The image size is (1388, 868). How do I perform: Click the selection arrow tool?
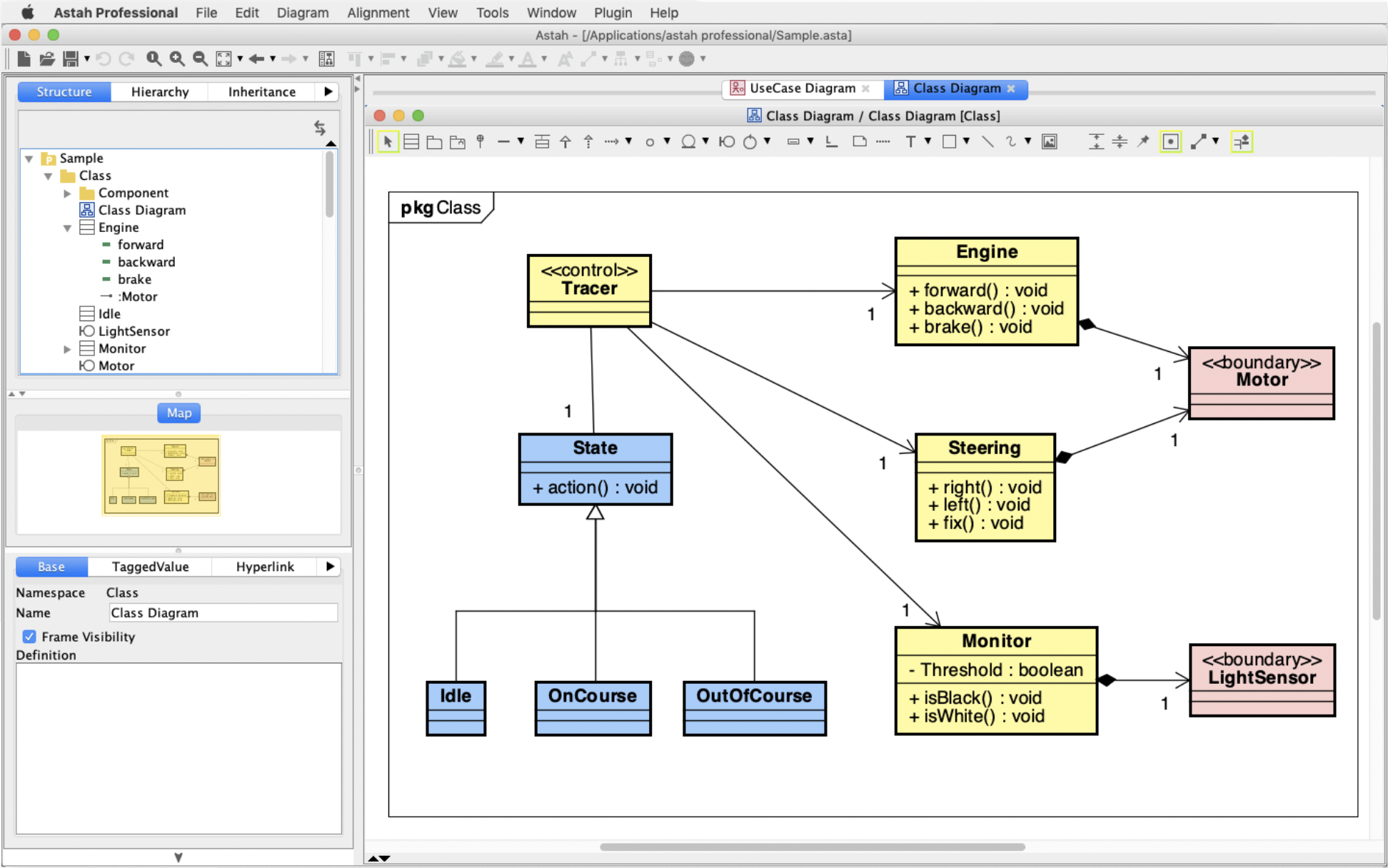pos(388,141)
